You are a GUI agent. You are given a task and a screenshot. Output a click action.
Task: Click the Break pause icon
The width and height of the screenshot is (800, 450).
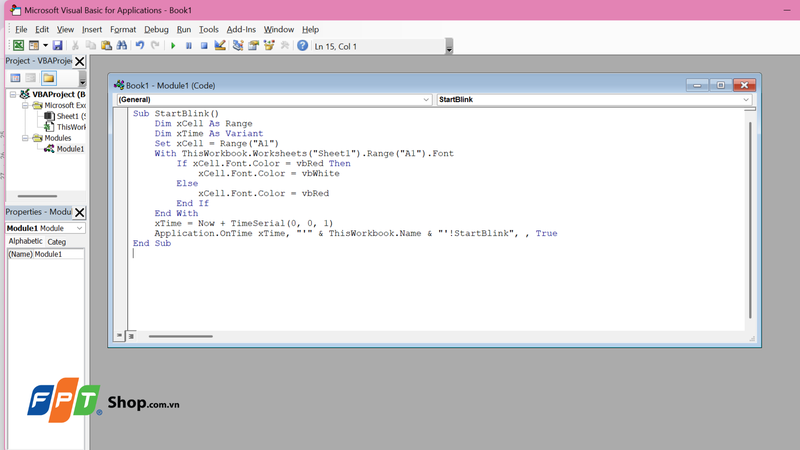189,46
